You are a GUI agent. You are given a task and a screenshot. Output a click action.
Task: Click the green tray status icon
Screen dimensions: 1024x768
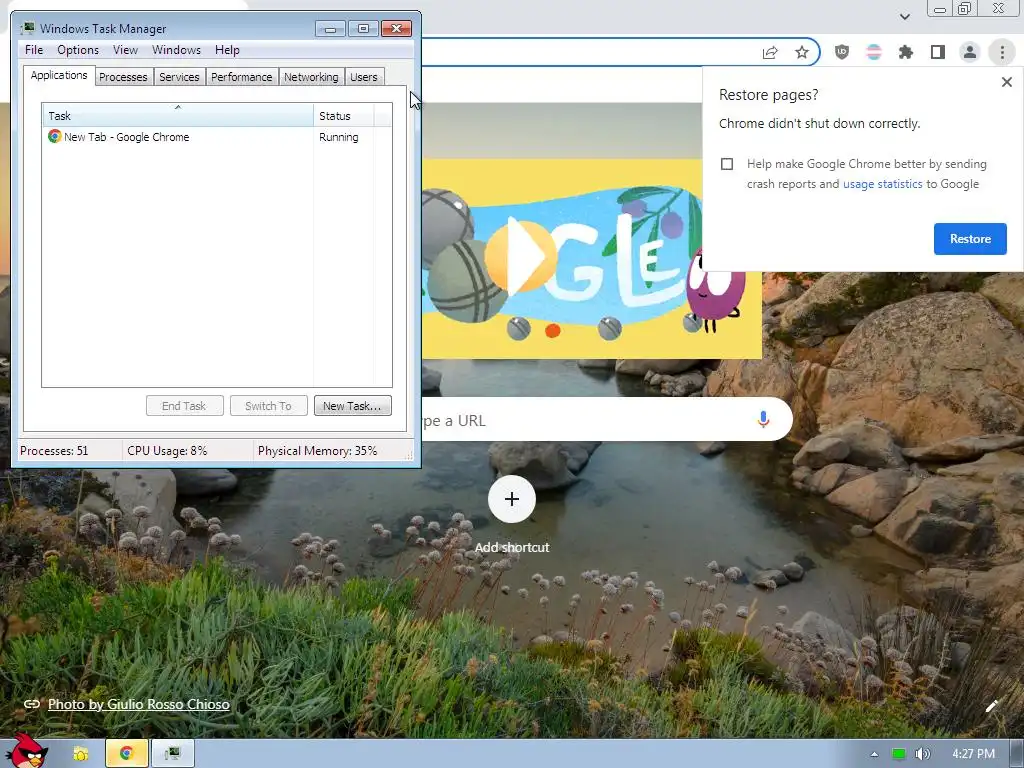899,754
